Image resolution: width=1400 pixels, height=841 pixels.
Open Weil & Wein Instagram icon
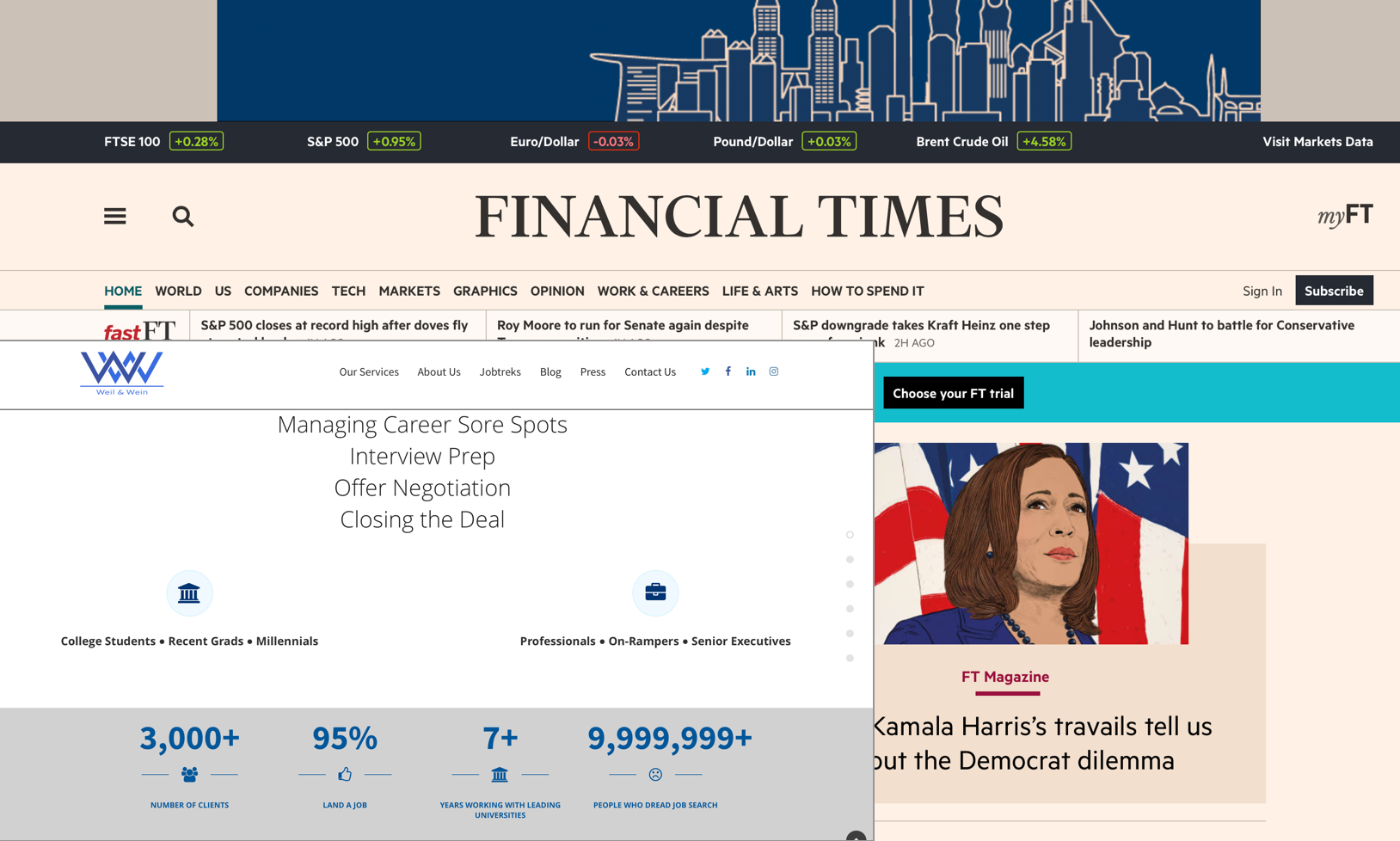click(774, 371)
